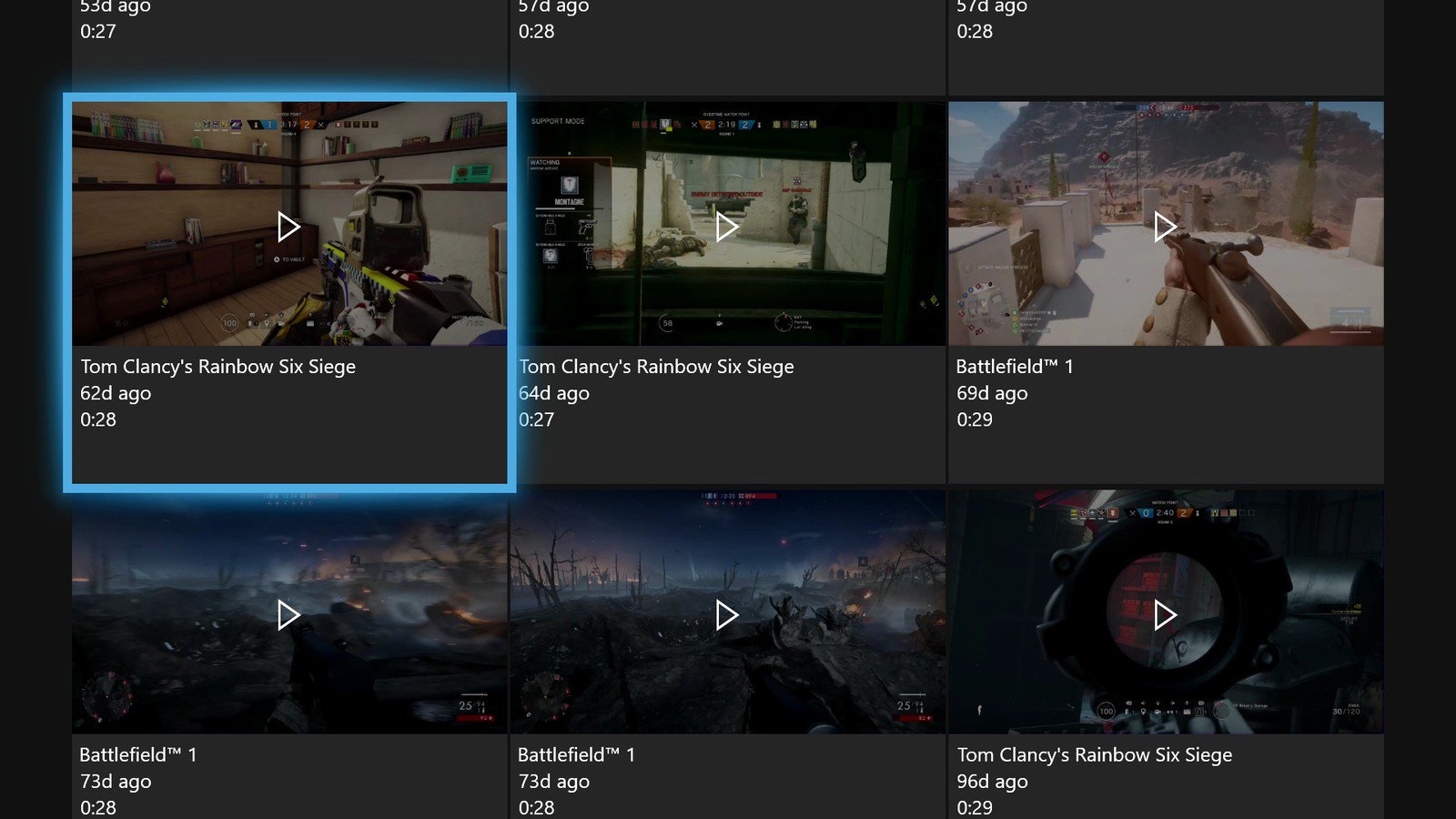Select the Rainbow Six Siege title above 96d ago
This screenshot has width=1456, height=819.
point(1095,755)
